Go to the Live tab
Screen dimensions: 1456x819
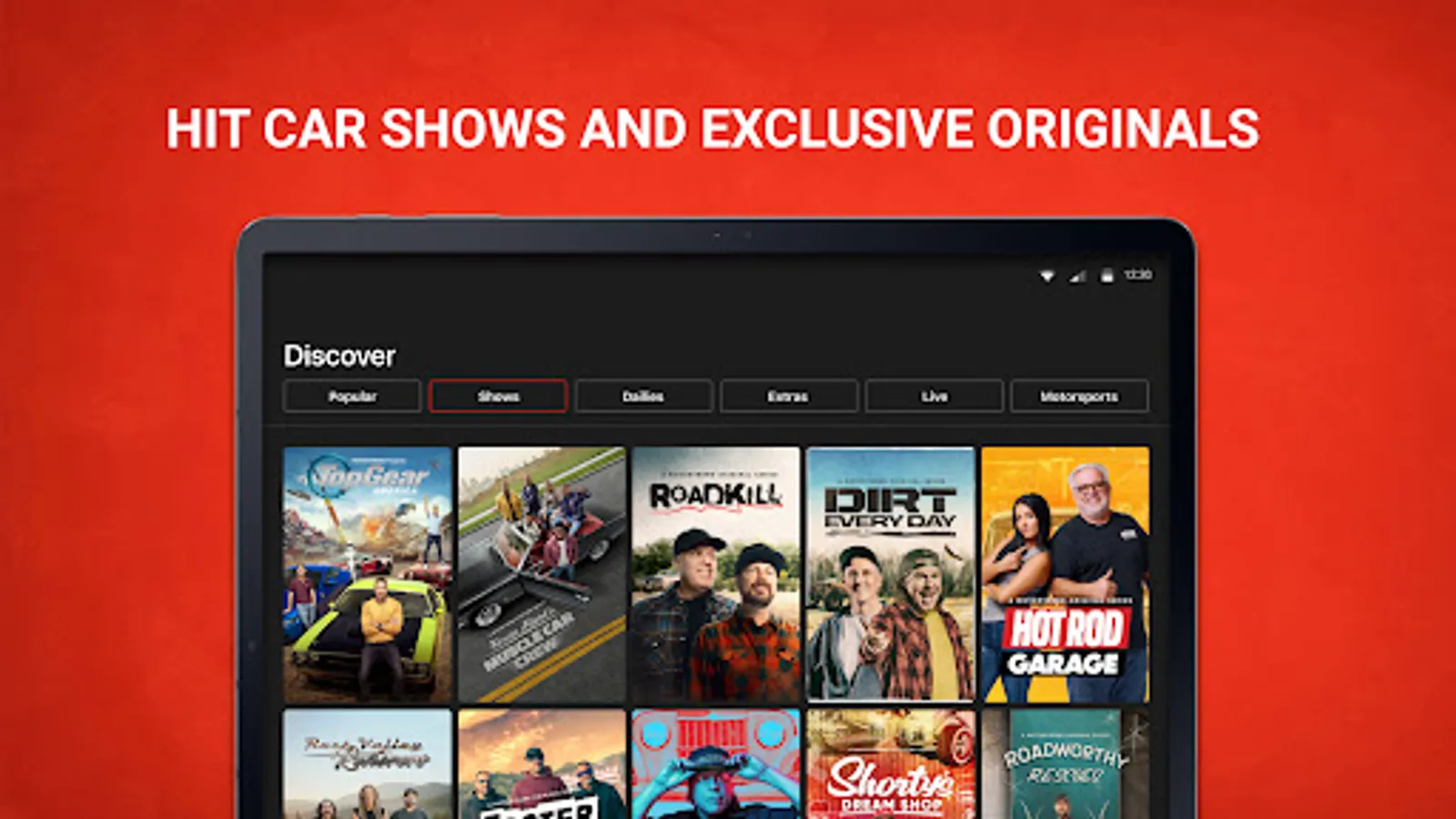click(x=934, y=397)
